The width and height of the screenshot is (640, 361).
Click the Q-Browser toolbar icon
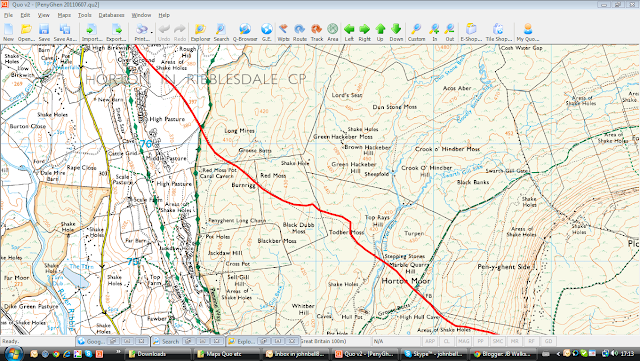click(x=245, y=32)
